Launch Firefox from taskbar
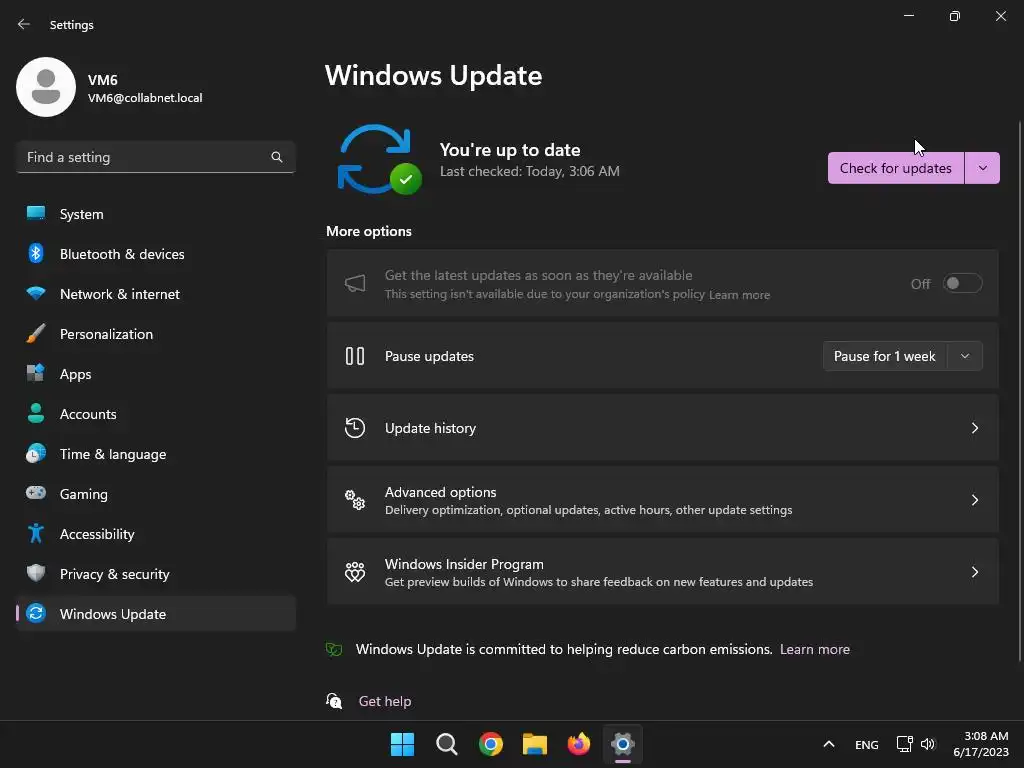1024x768 pixels. coord(579,744)
